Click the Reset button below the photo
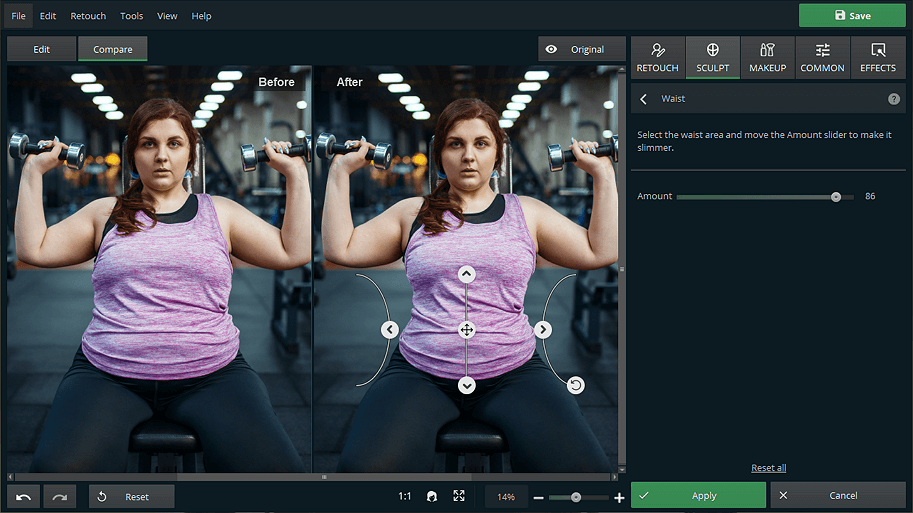Viewport: 913px width, 513px height. pos(132,497)
